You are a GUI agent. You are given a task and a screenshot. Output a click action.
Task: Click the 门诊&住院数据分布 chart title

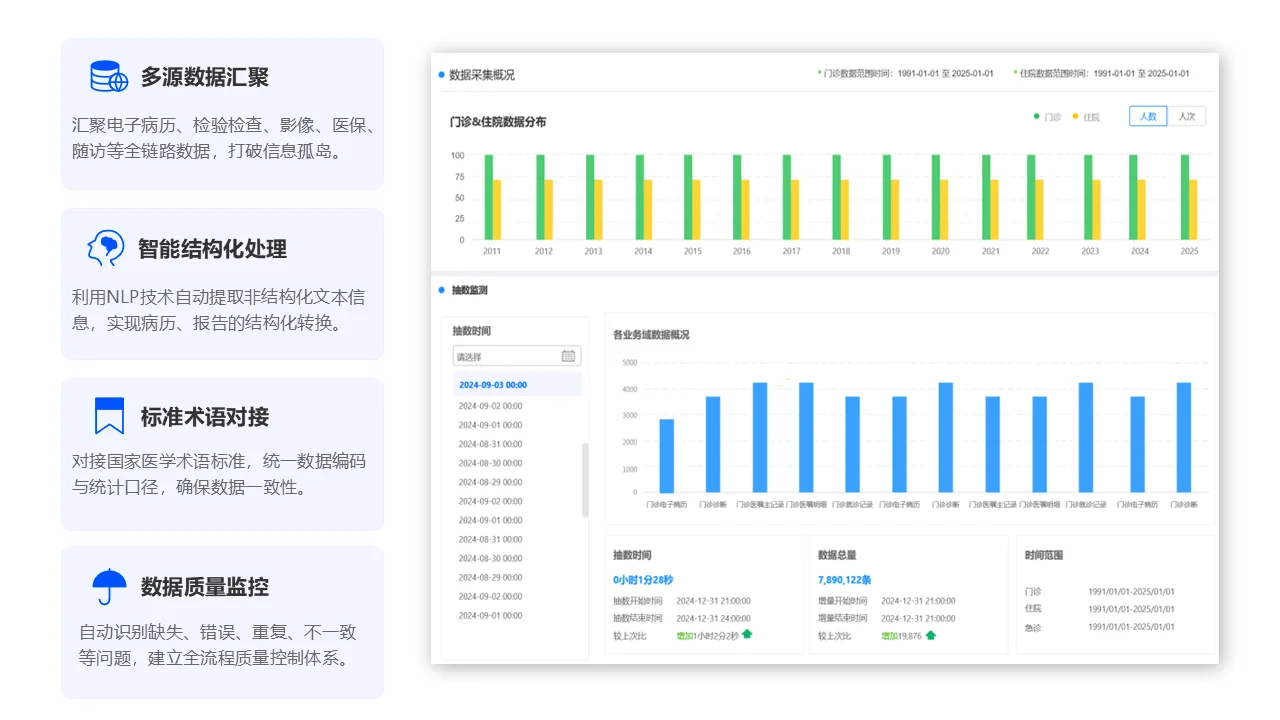pos(498,122)
